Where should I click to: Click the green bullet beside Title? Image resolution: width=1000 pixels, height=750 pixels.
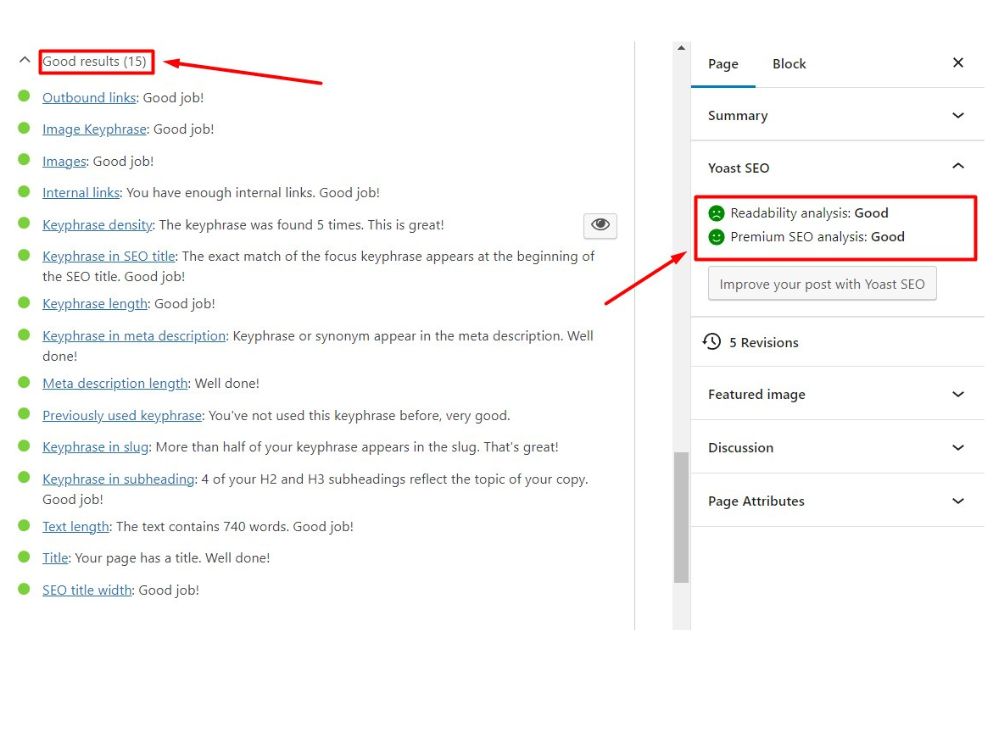[24, 556]
